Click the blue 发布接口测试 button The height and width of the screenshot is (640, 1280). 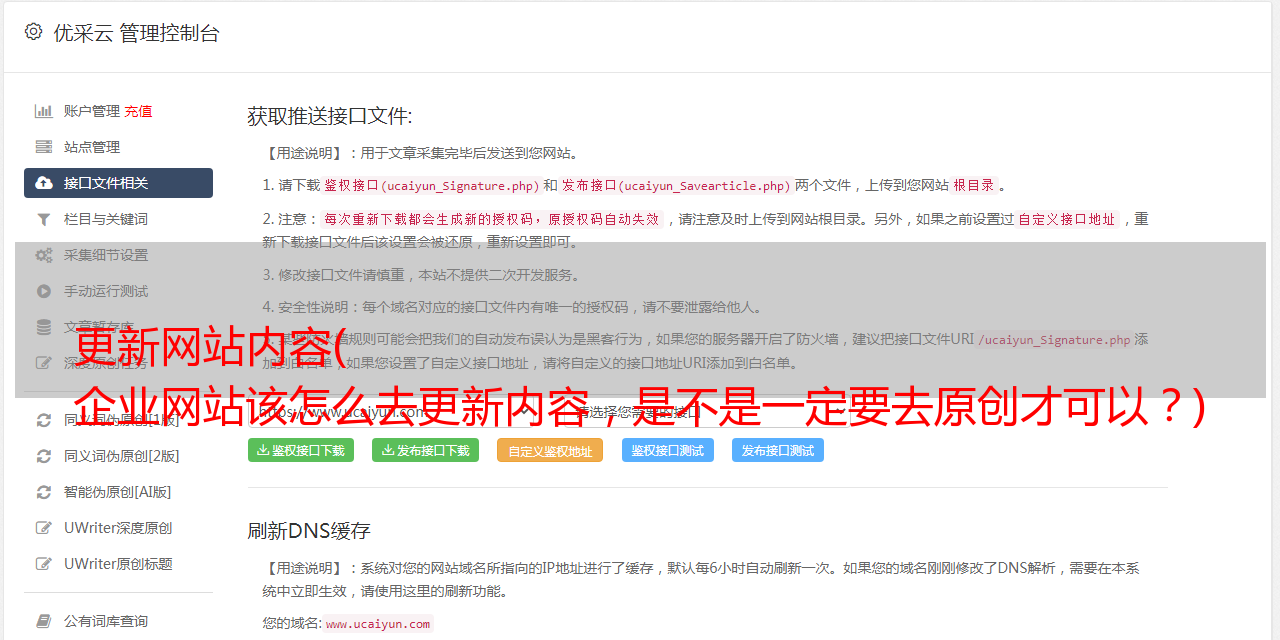pyautogui.click(x=778, y=450)
